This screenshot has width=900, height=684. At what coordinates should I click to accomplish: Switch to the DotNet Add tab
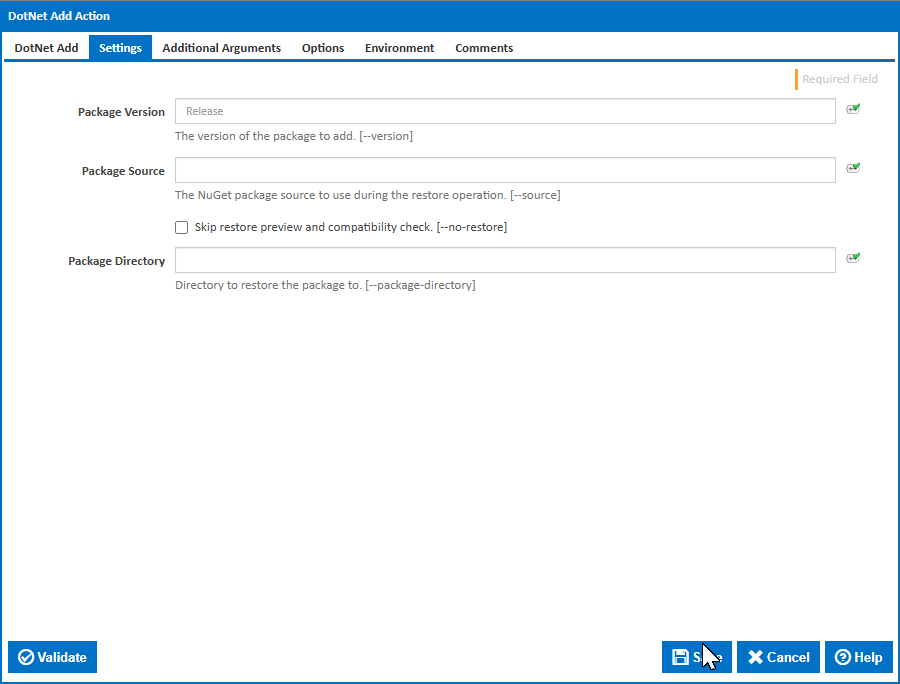tap(46, 47)
